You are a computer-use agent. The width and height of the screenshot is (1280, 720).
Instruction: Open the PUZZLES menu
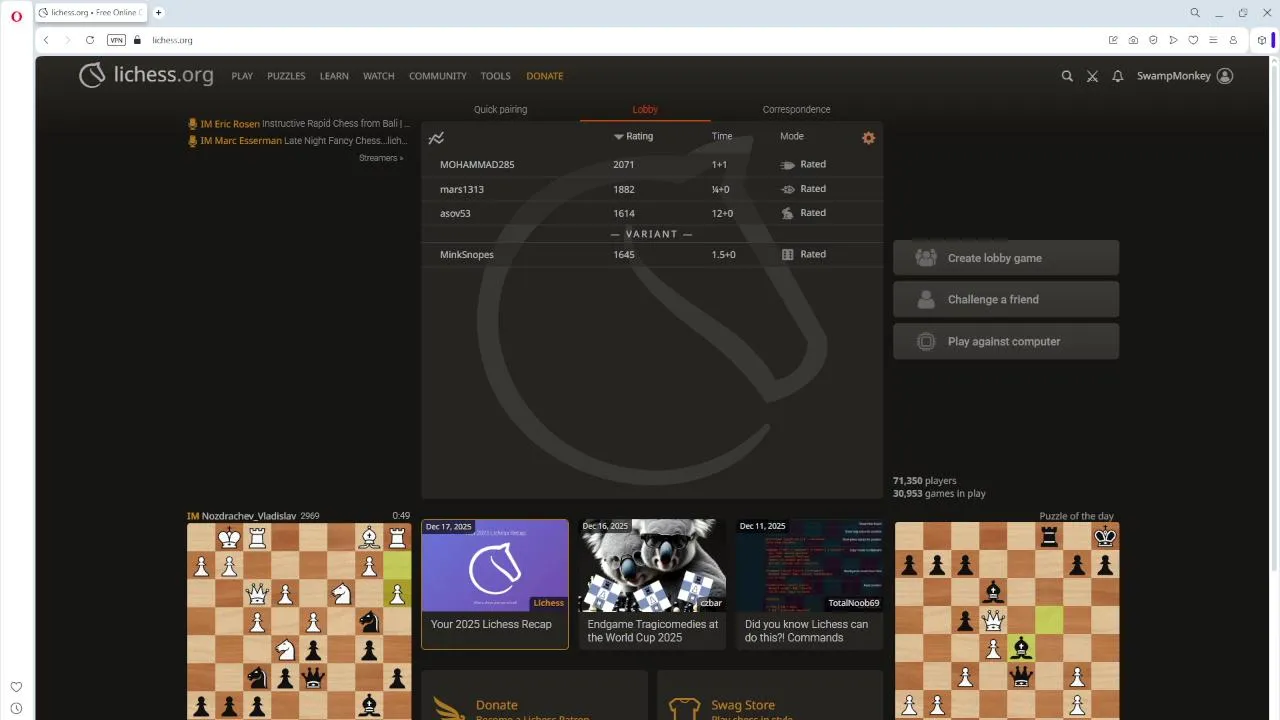(x=286, y=76)
